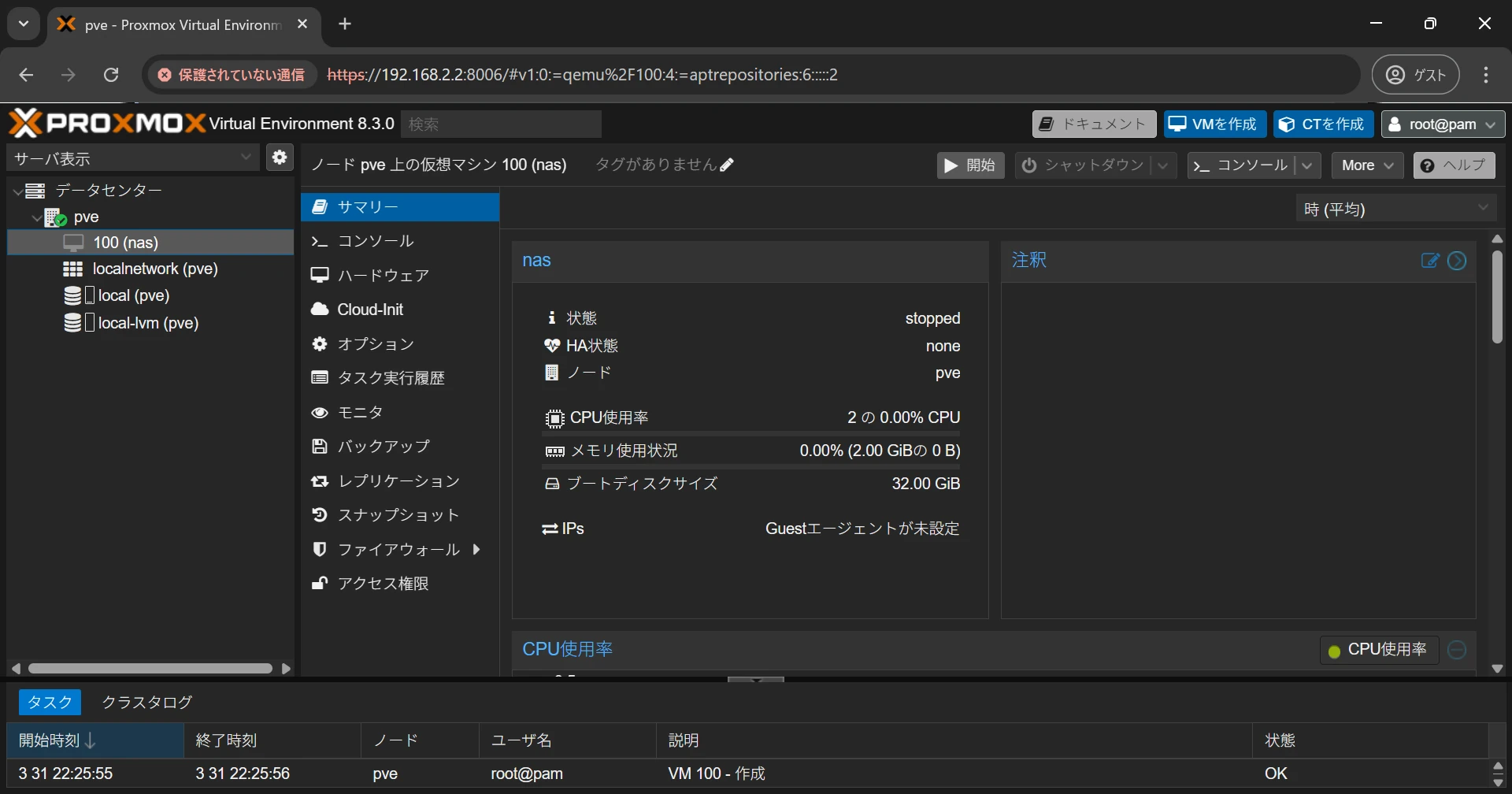1512x794 pixels.
Task: Click Create CT button
Action: (x=1324, y=124)
